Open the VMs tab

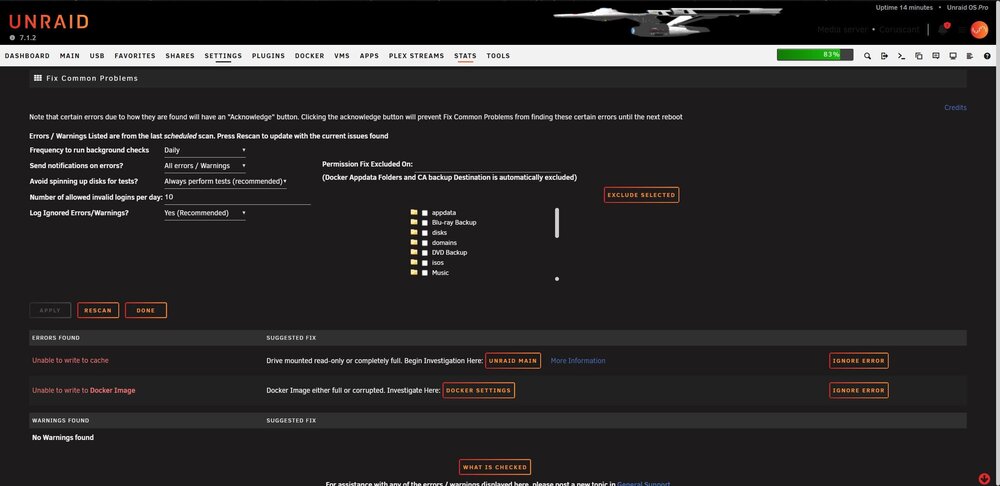point(342,56)
